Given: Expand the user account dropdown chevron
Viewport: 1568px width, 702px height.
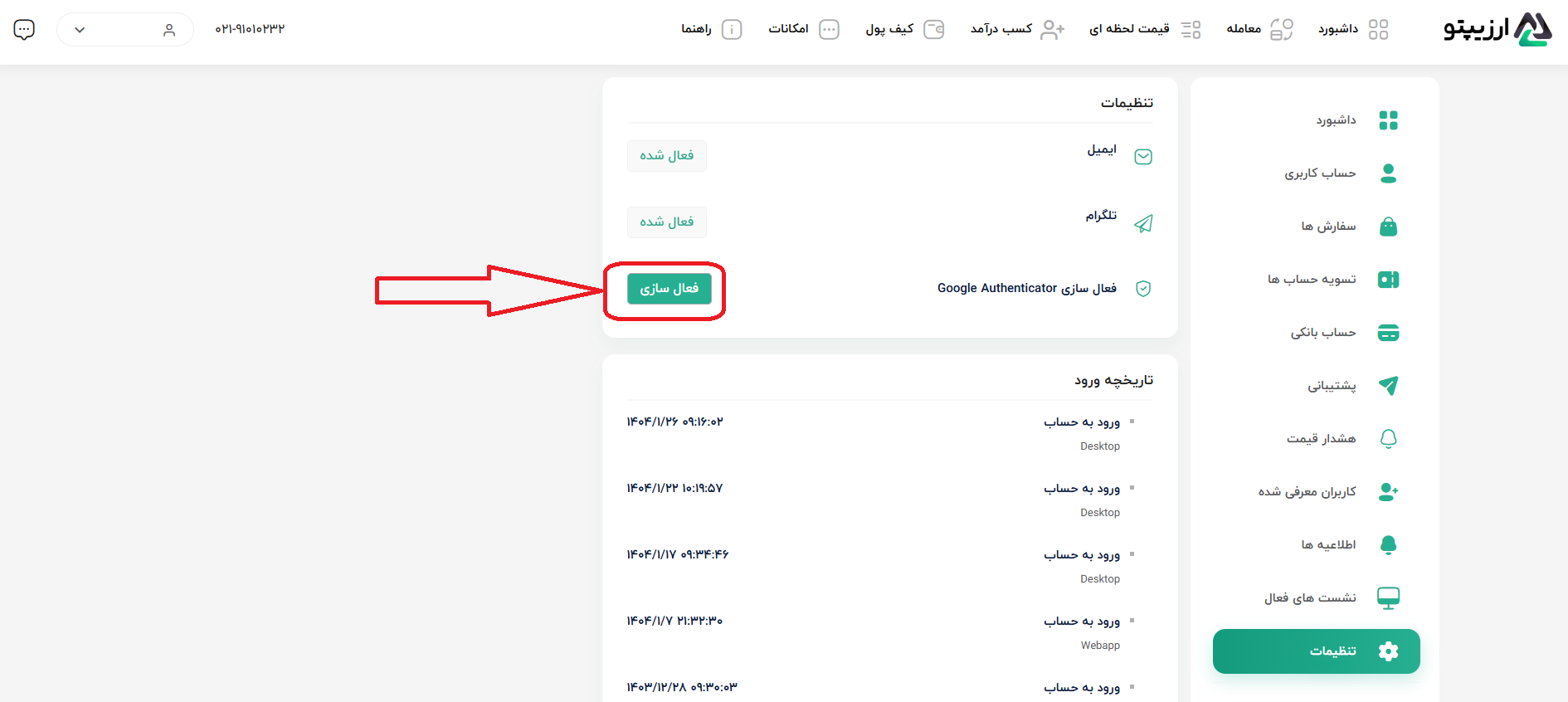Looking at the screenshot, I should [x=80, y=30].
